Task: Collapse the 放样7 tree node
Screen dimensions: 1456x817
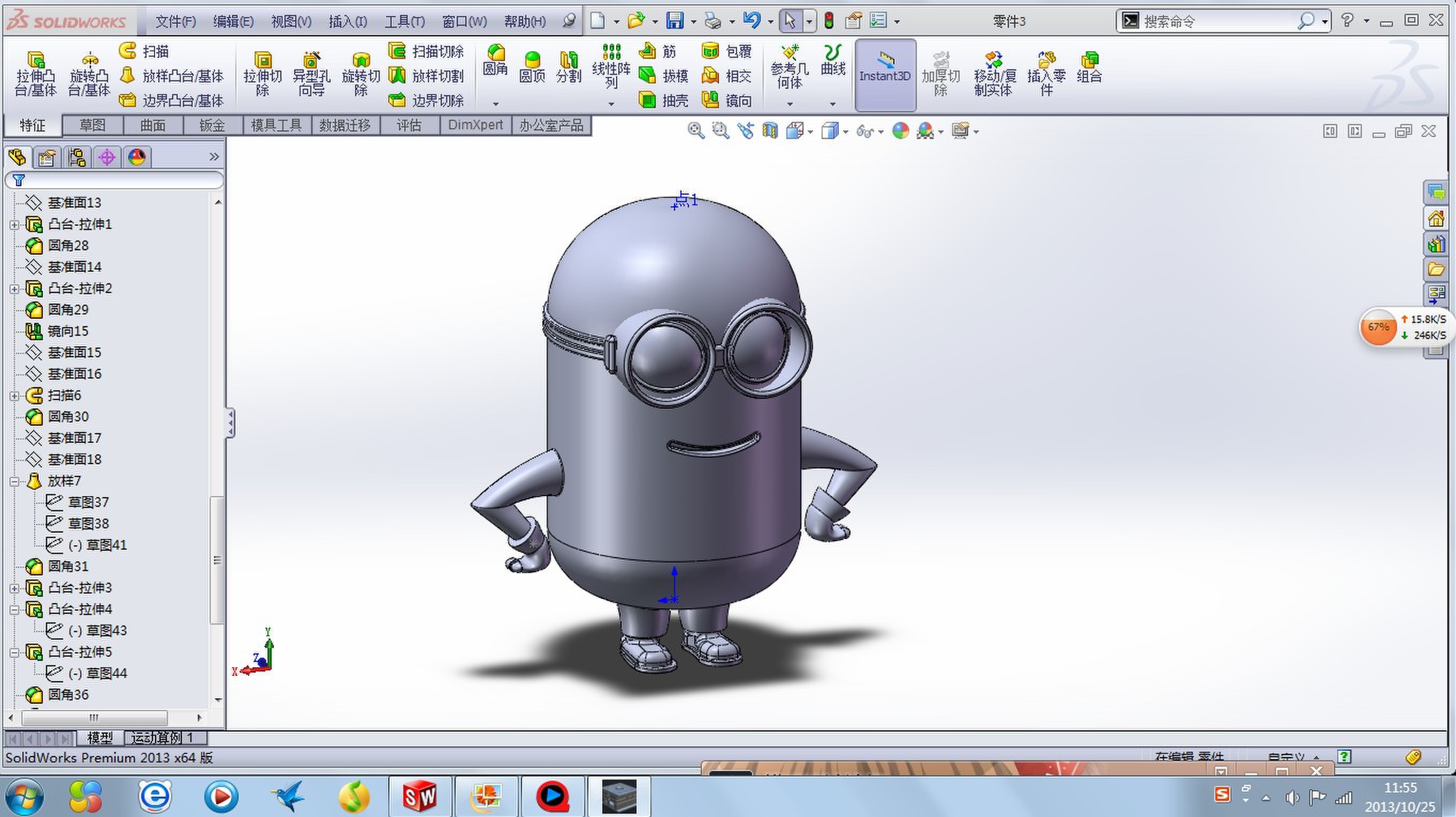Action: [14, 482]
